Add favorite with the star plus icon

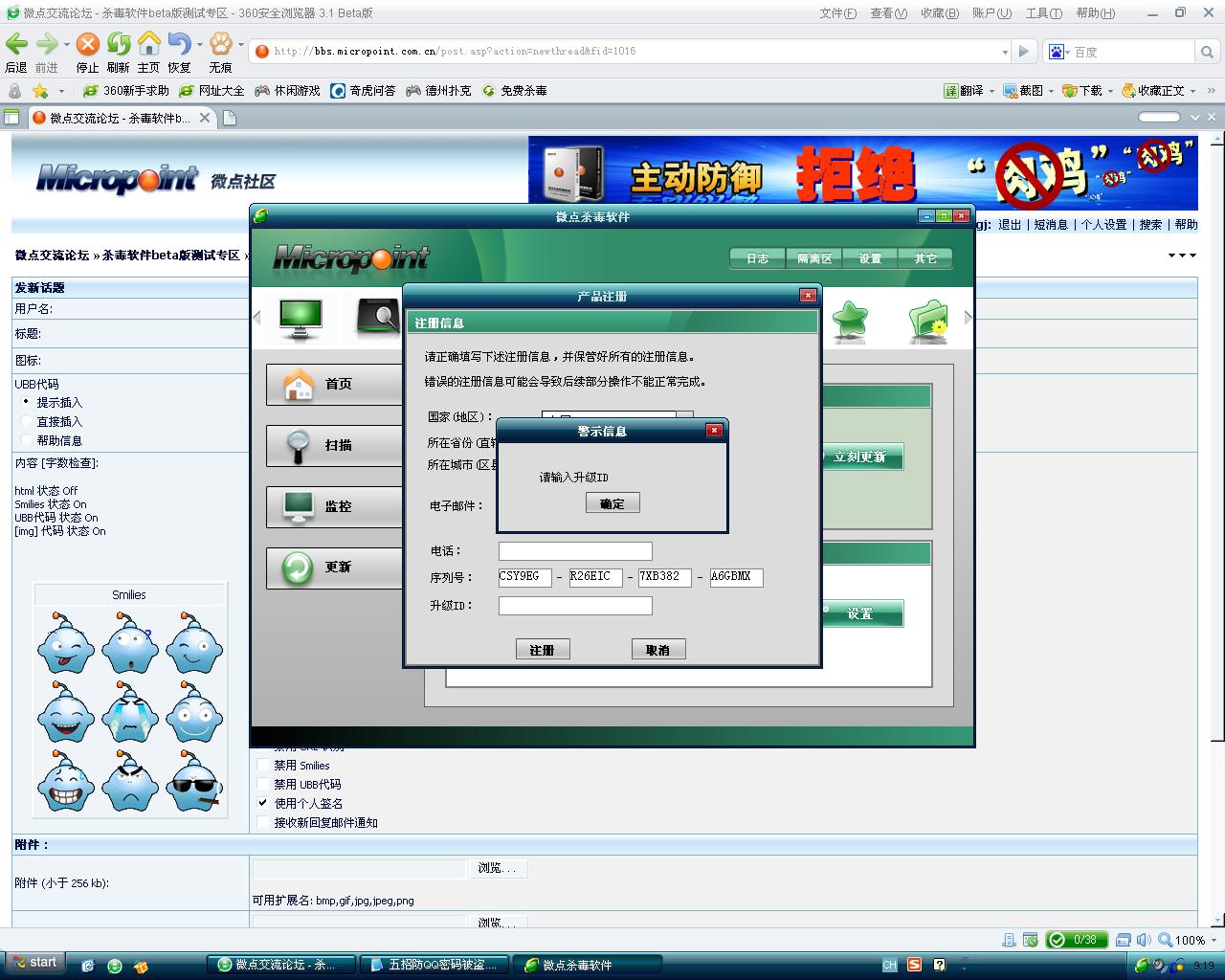tap(40, 91)
